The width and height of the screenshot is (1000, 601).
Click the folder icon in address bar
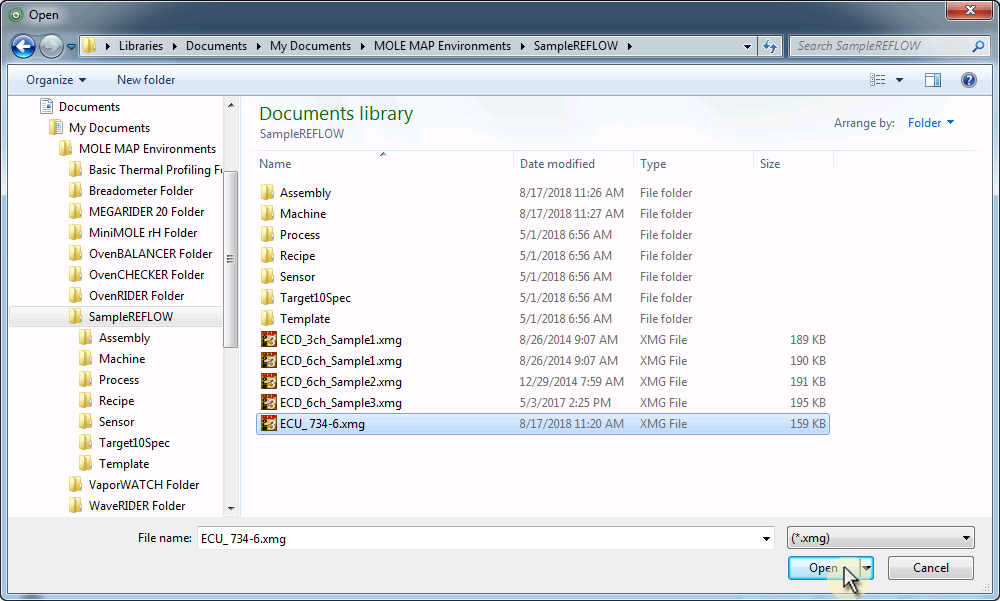click(90, 46)
